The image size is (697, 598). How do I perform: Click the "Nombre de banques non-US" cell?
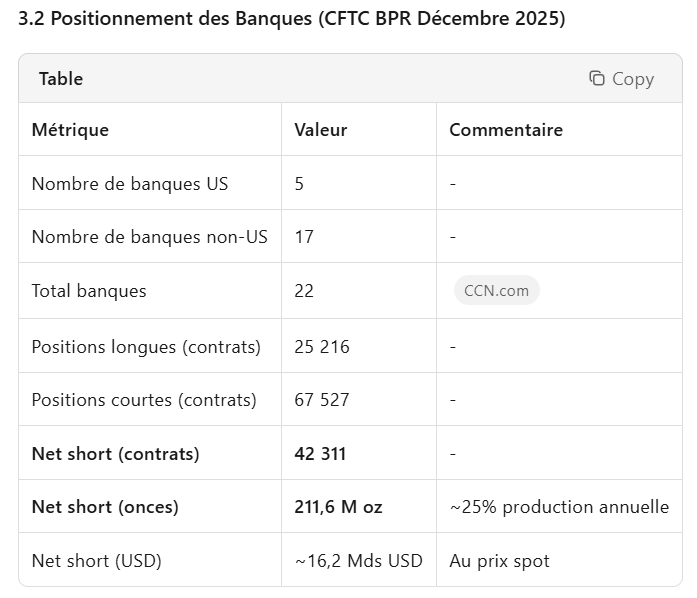[x=150, y=237]
